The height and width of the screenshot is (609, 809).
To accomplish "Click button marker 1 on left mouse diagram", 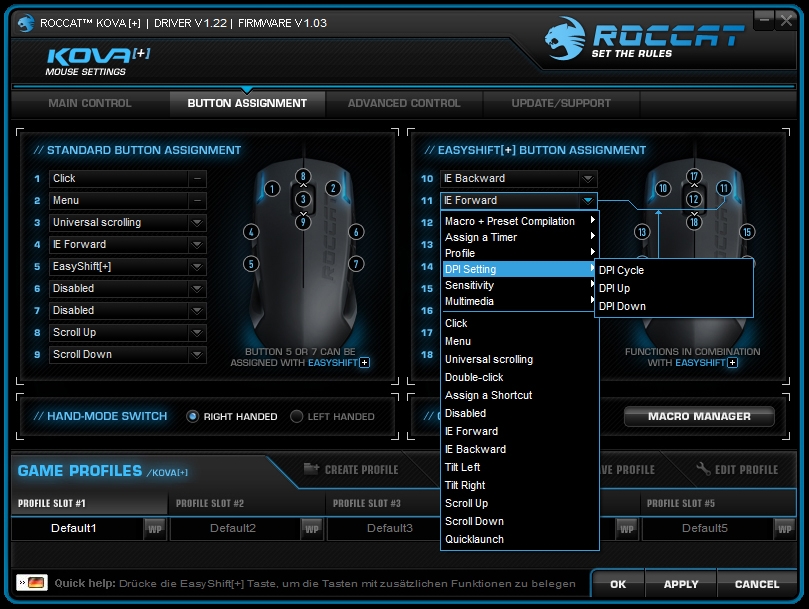I will click(272, 188).
